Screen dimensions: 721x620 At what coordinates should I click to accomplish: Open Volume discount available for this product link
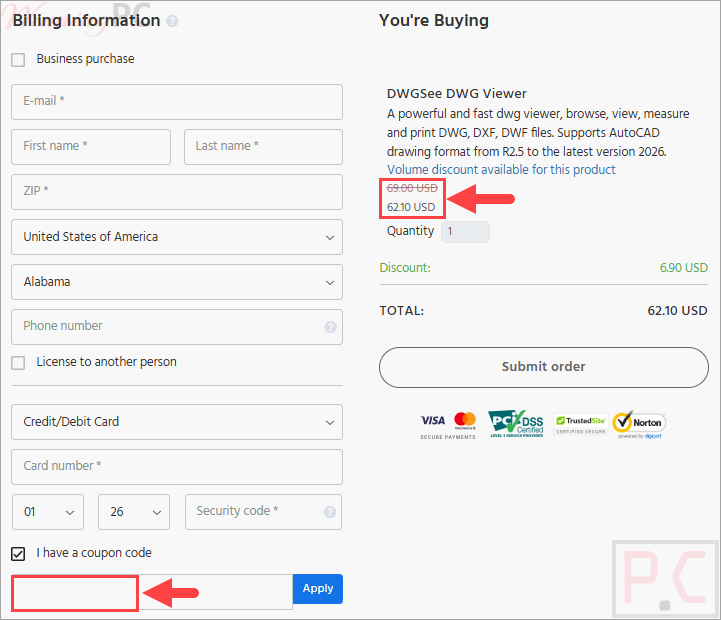click(x=501, y=170)
